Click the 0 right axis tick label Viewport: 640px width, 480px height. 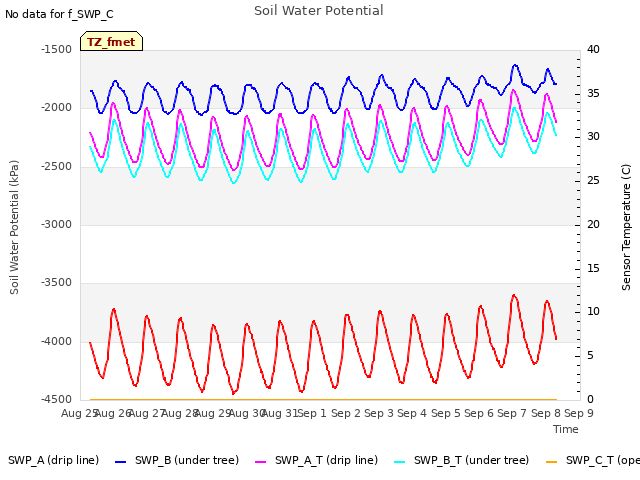590,399
